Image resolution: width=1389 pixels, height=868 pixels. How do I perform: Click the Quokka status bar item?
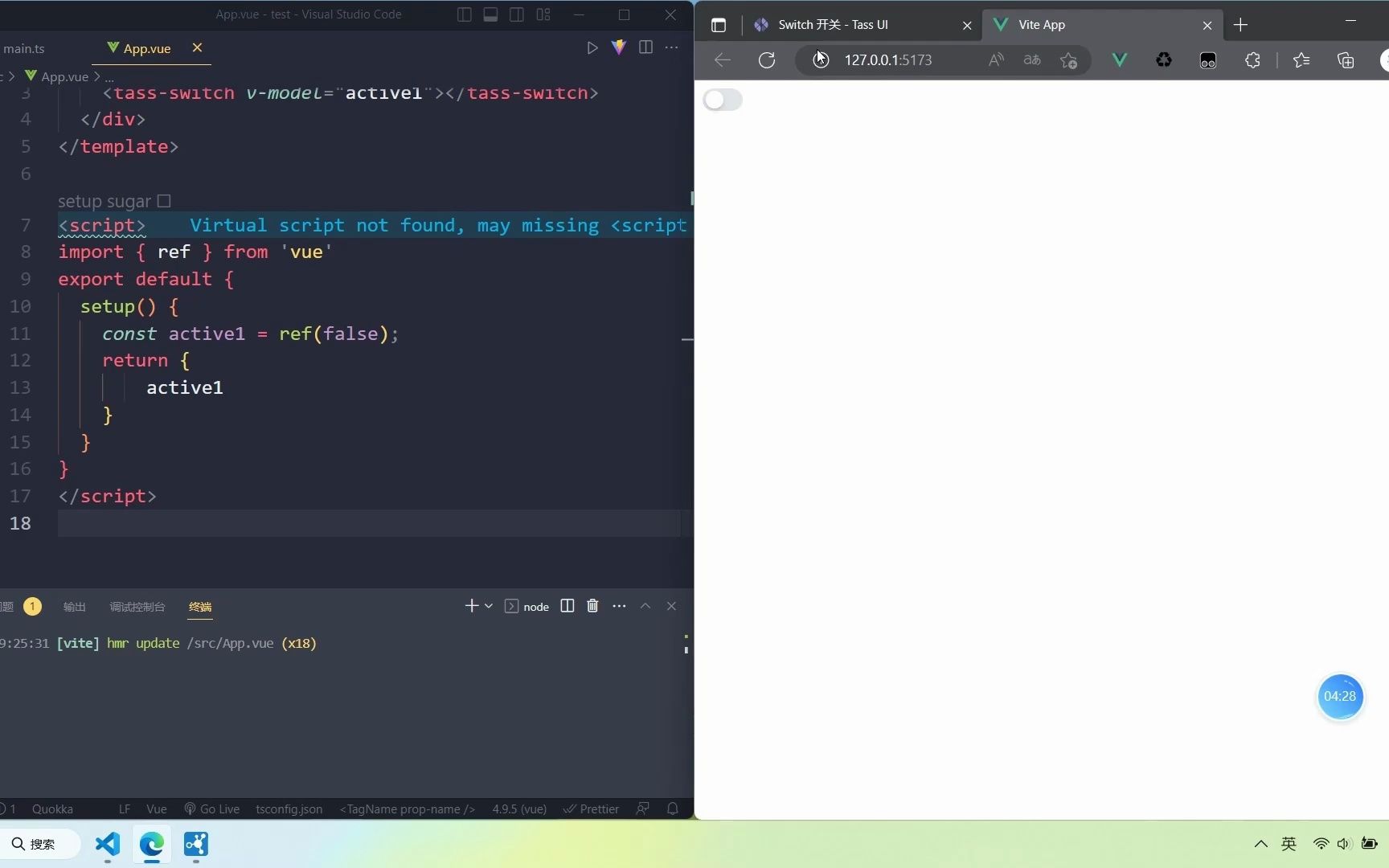click(x=52, y=809)
